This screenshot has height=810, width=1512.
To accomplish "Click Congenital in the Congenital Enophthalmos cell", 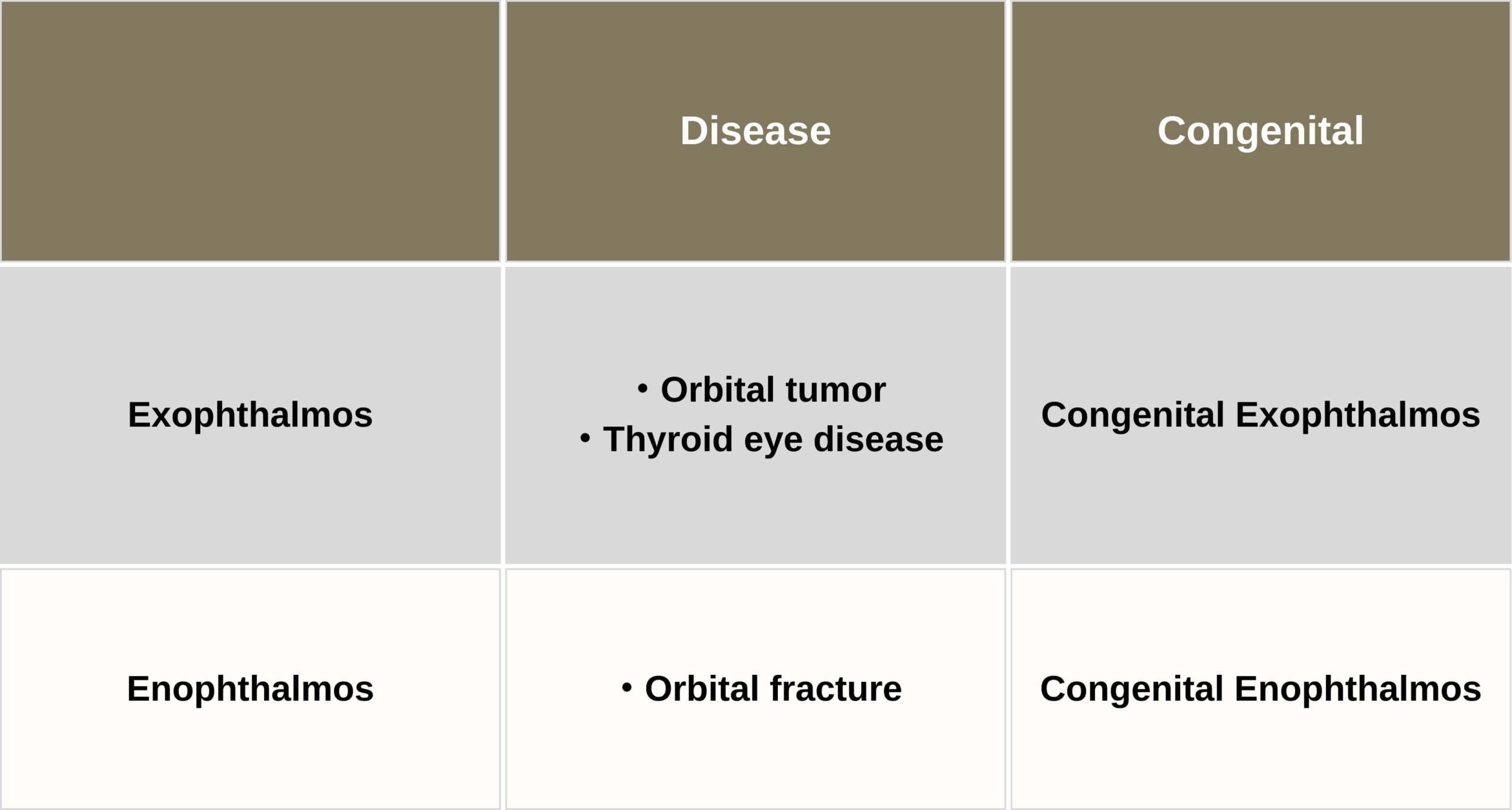I will (1131, 689).
